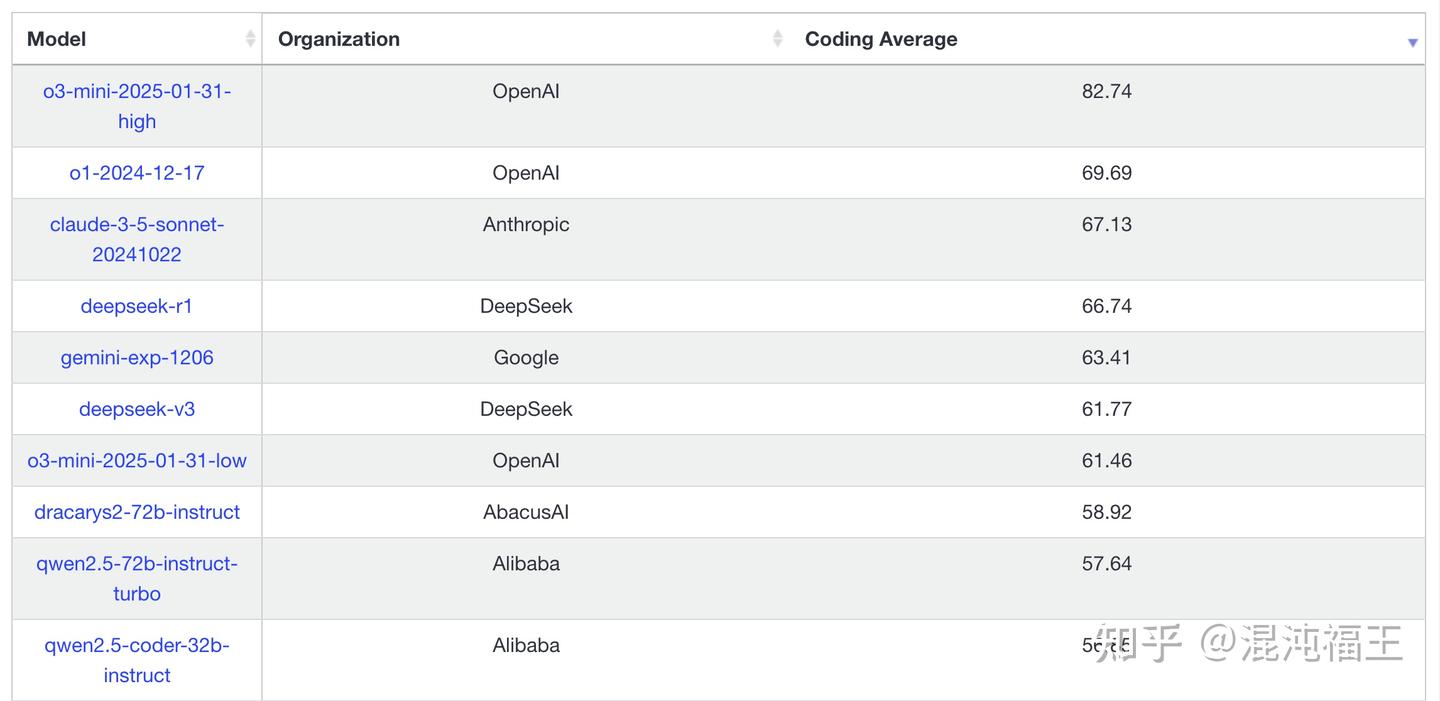Click the sort arrows in Model column

(x=250, y=39)
